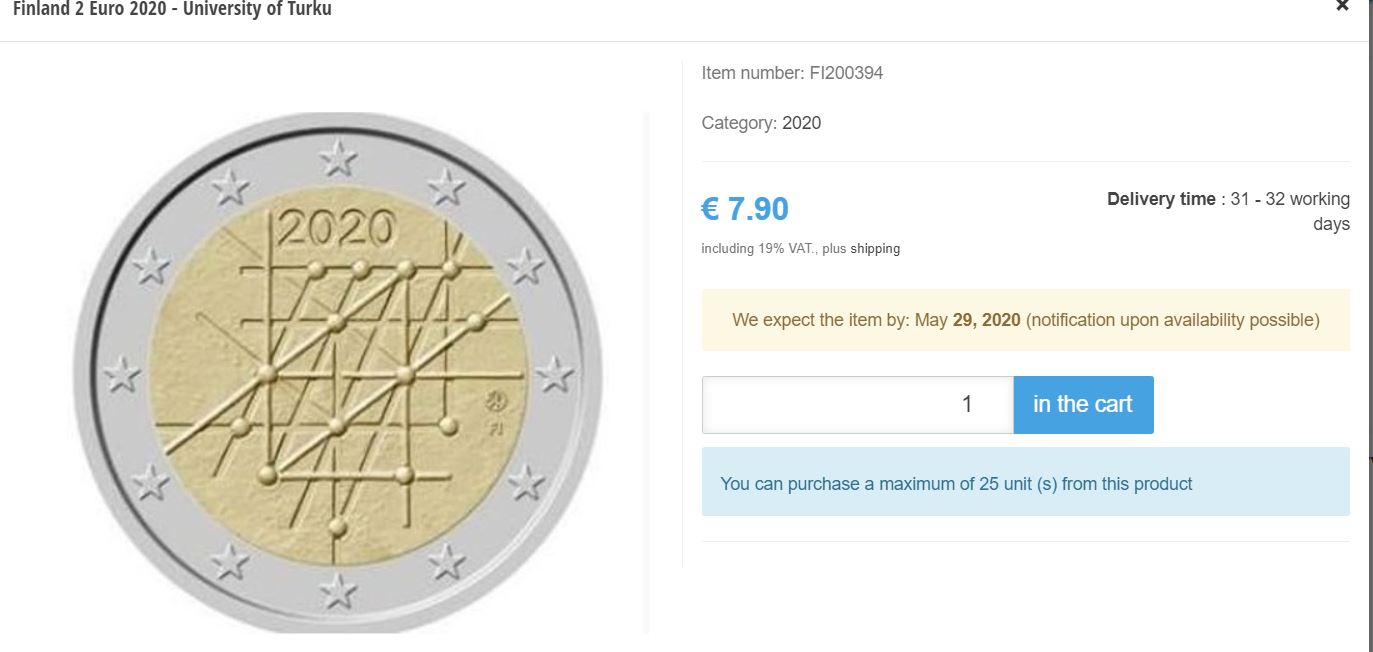The height and width of the screenshot is (652, 1373).
Task: Click the "Delivery time" label
Action: tap(1161, 199)
